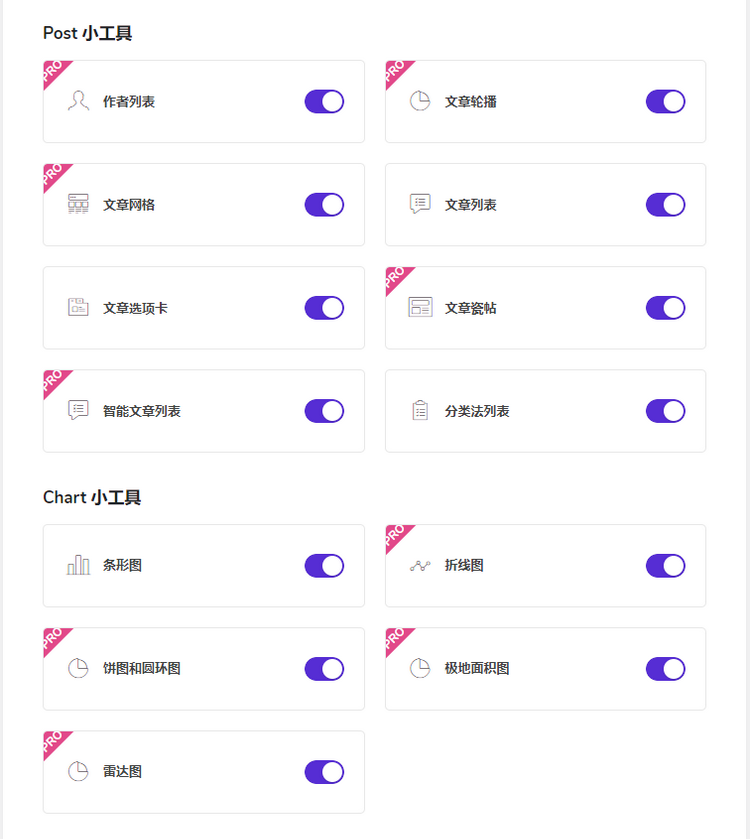Disable the 极地面积图 toggle

(x=665, y=669)
